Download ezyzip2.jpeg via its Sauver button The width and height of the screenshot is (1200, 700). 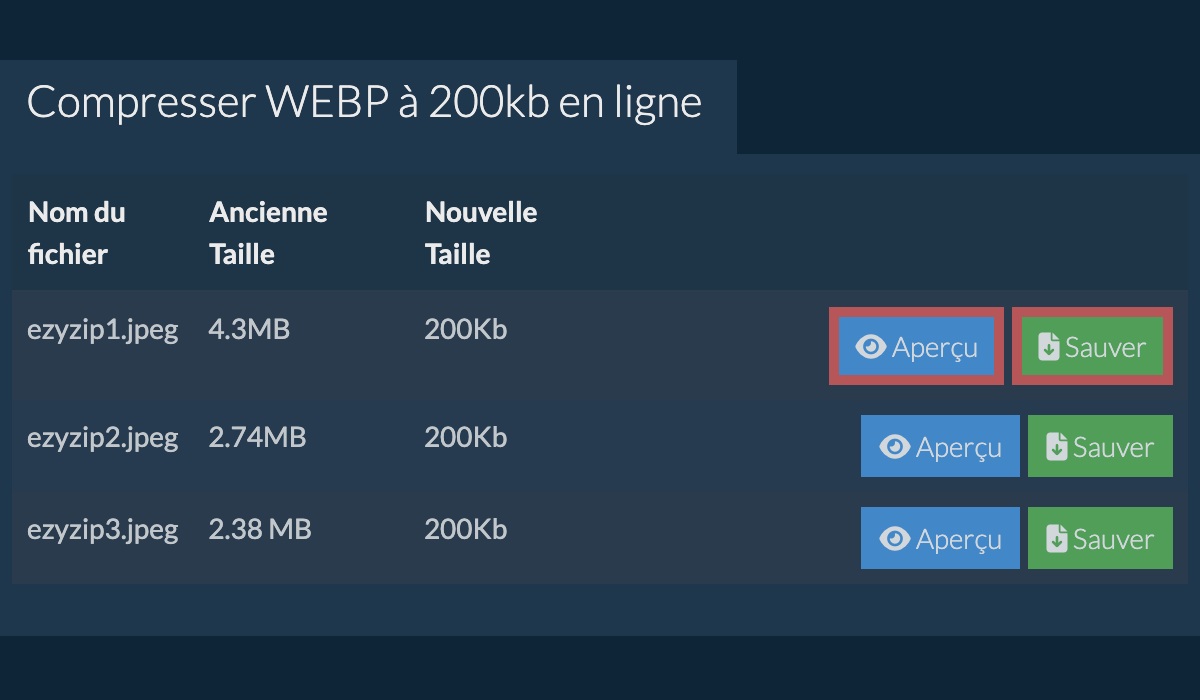point(1100,446)
